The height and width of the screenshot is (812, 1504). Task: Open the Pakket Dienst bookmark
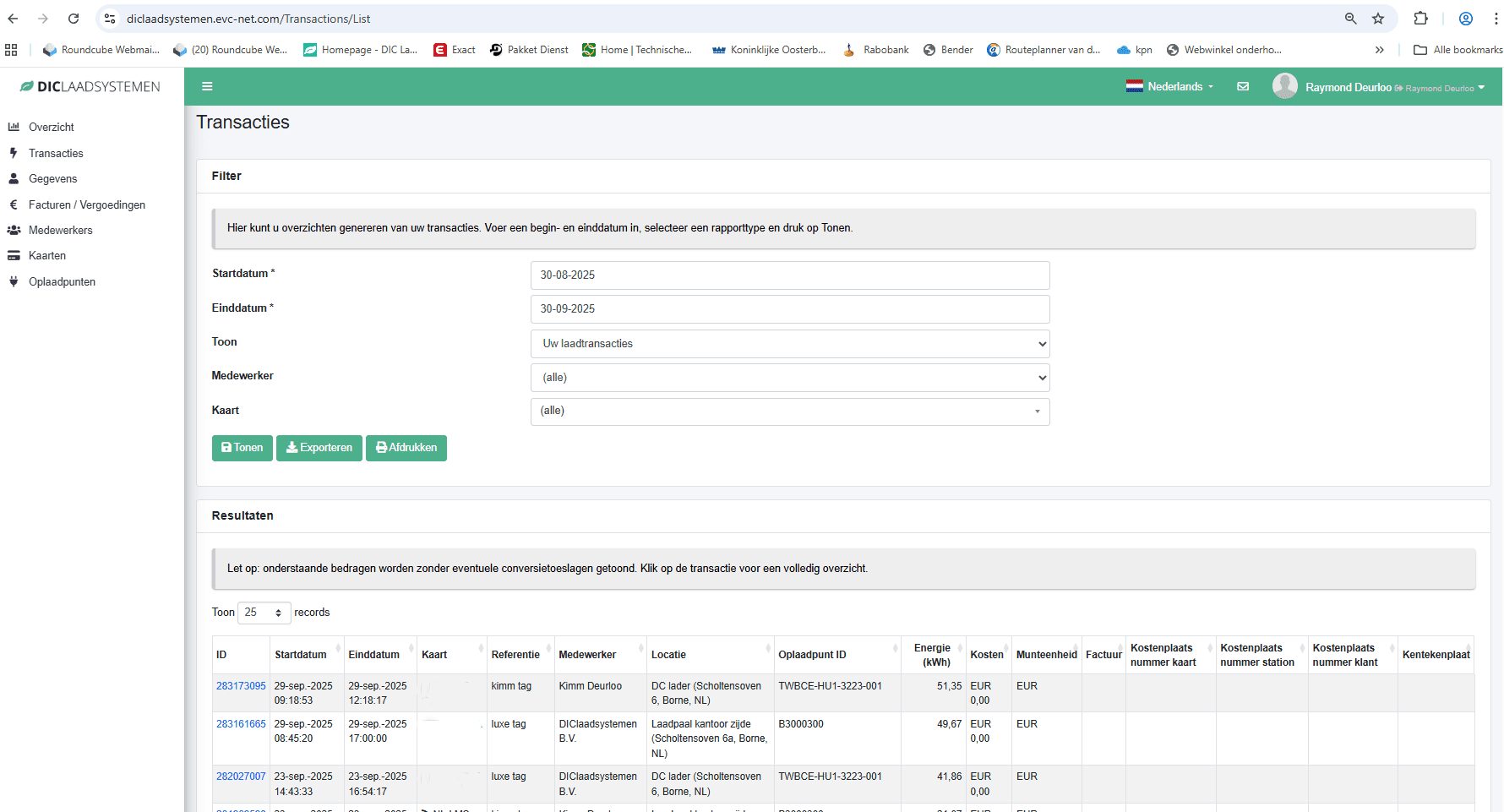[529, 50]
